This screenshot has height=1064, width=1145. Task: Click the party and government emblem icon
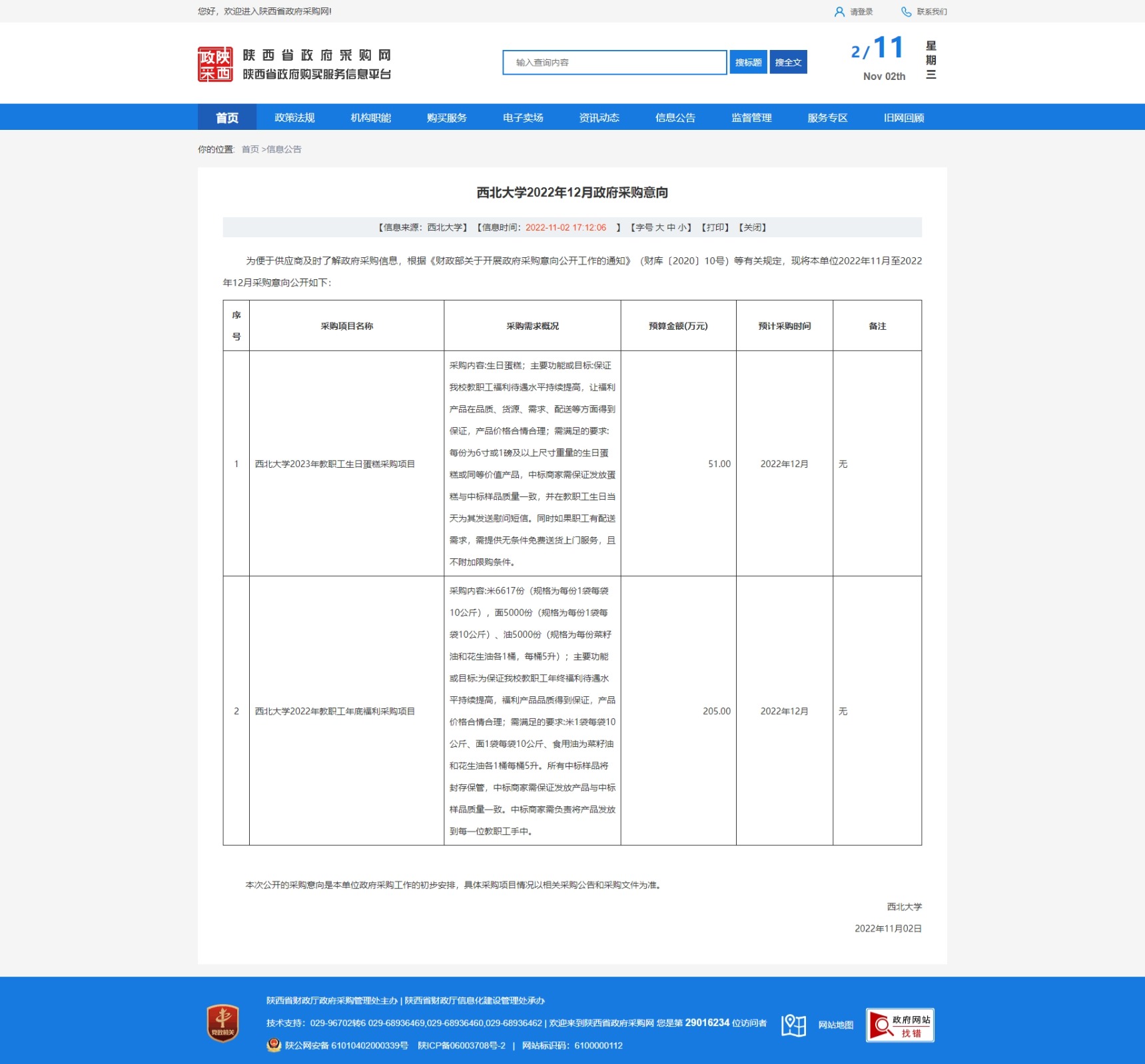coord(222,1023)
